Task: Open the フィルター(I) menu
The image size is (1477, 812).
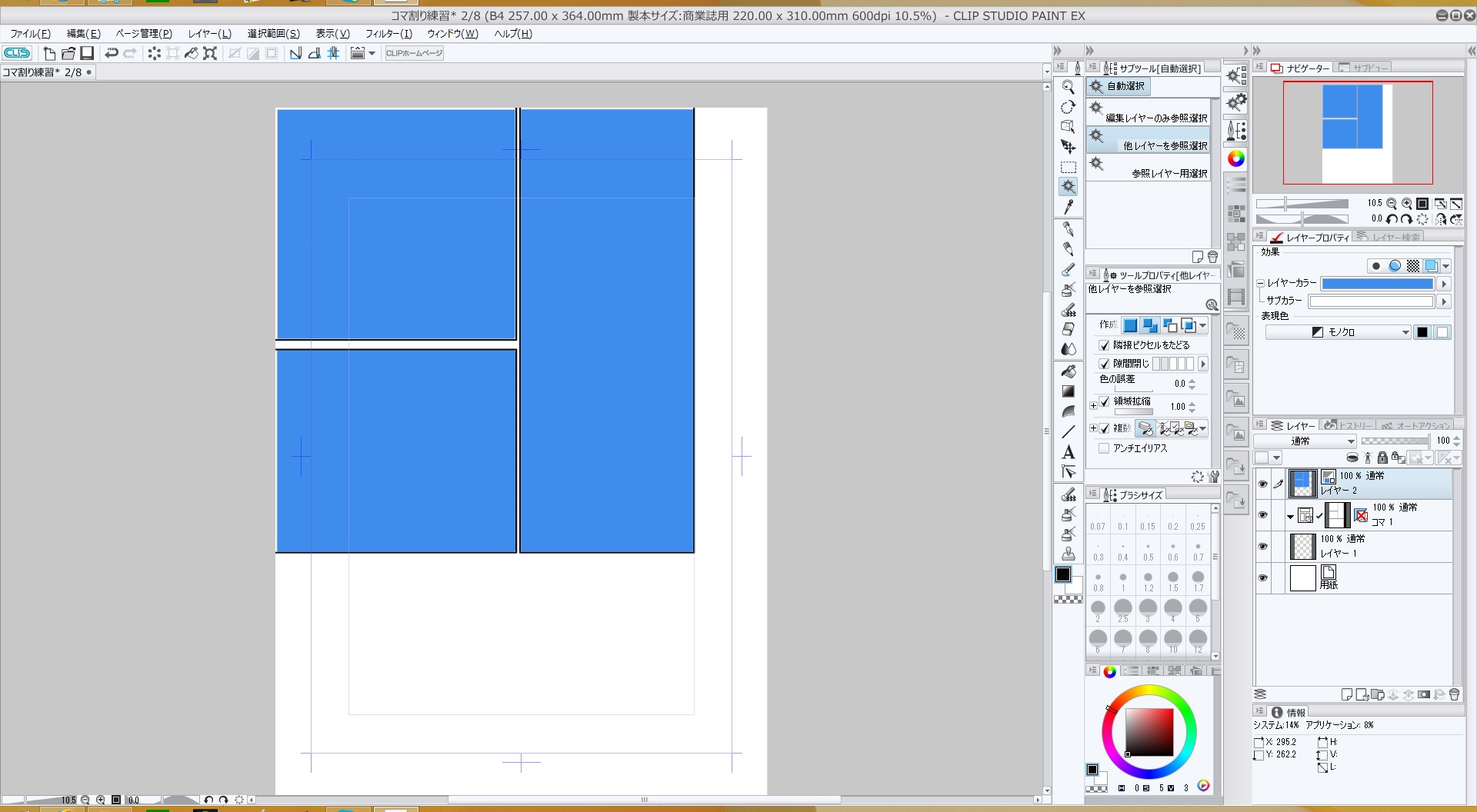Action: [388, 34]
